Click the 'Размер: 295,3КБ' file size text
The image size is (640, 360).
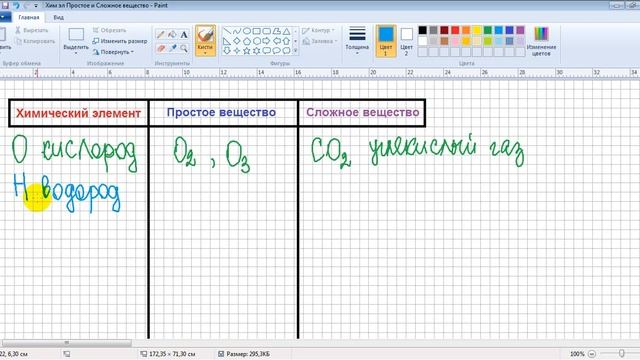248,354
